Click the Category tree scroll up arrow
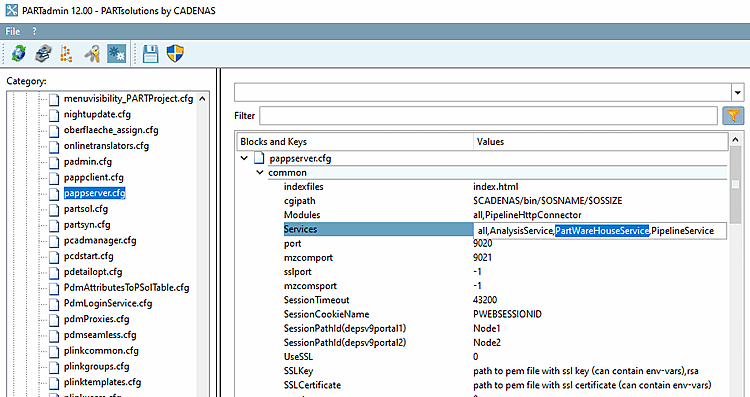 pos(202,99)
